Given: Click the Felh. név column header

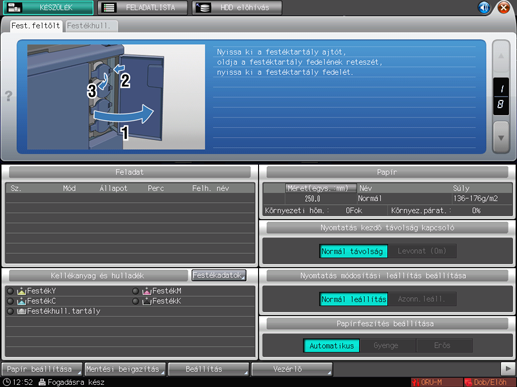Looking at the screenshot, I should tap(211, 188).
